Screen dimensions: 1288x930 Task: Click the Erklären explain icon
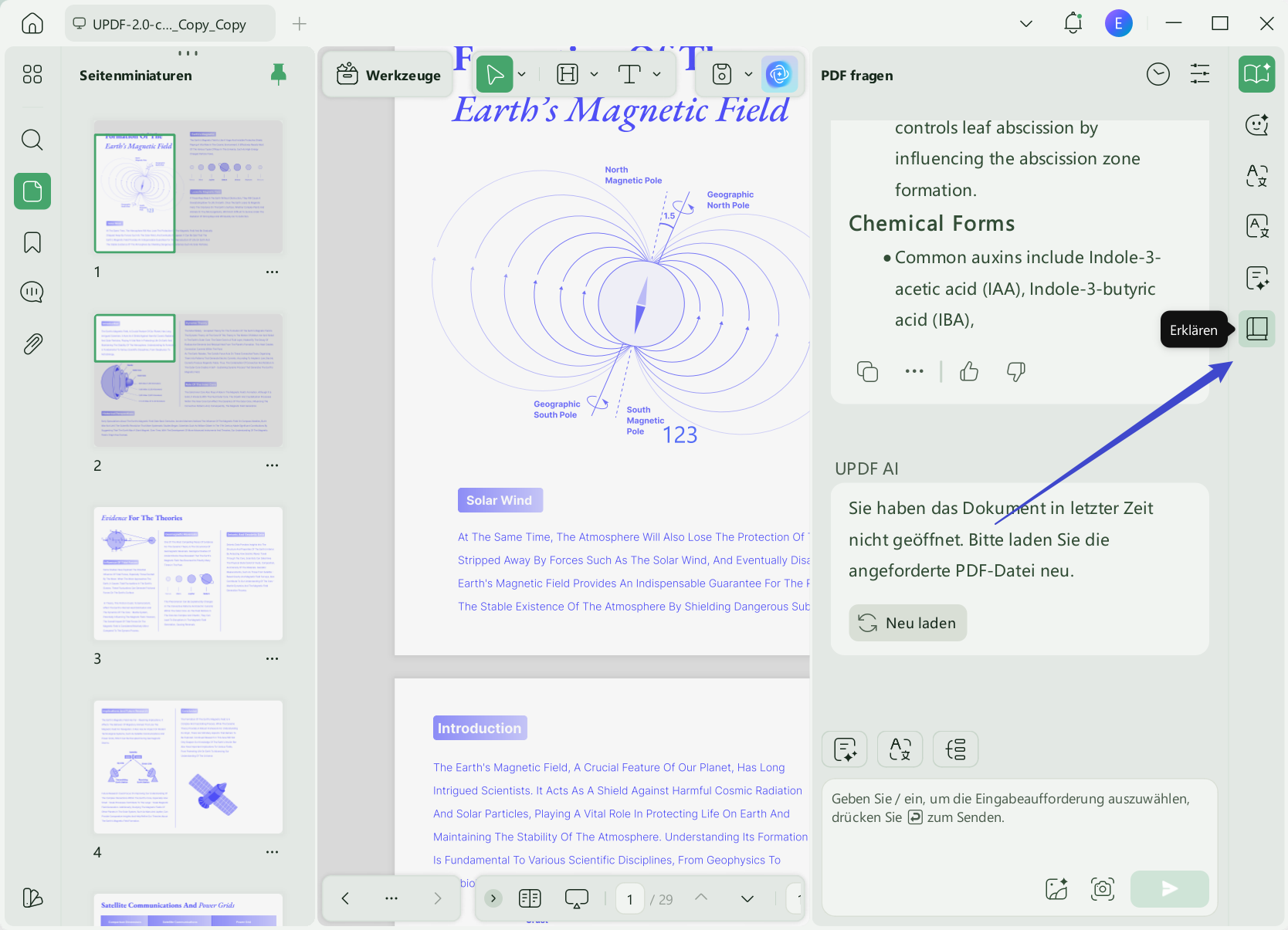click(x=1256, y=330)
